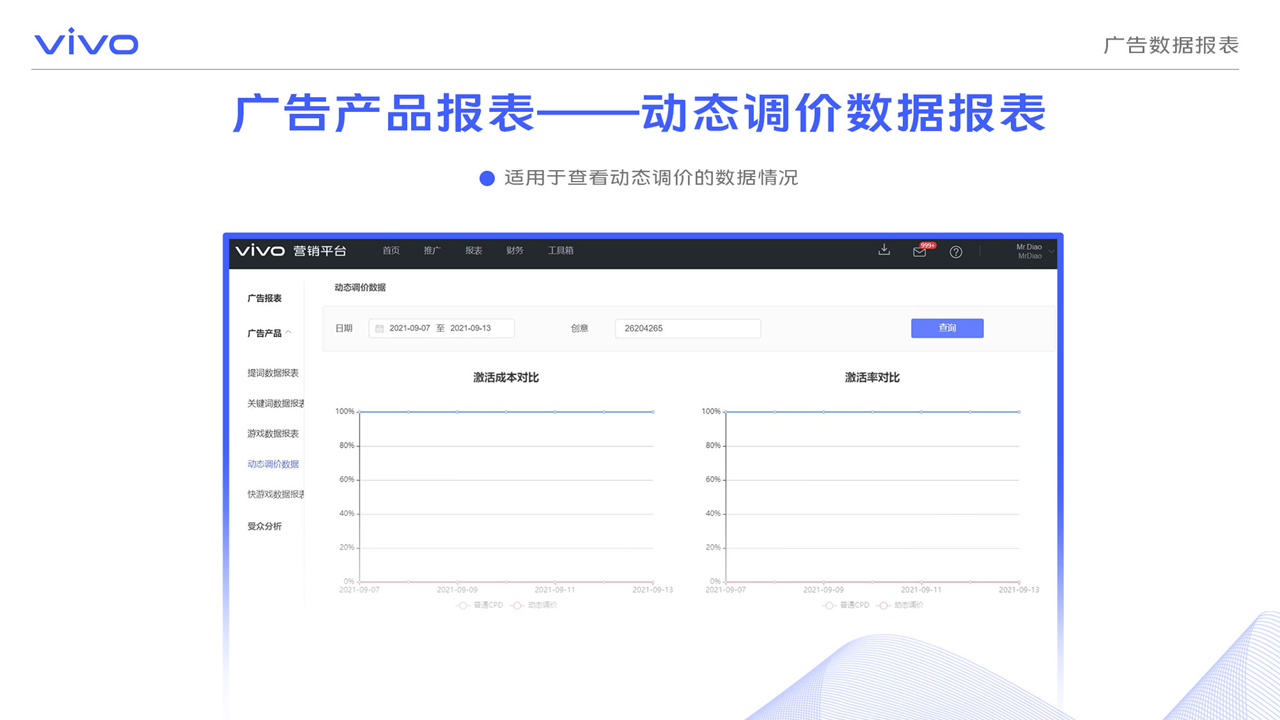Open the 报表 top menu

tap(473, 251)
